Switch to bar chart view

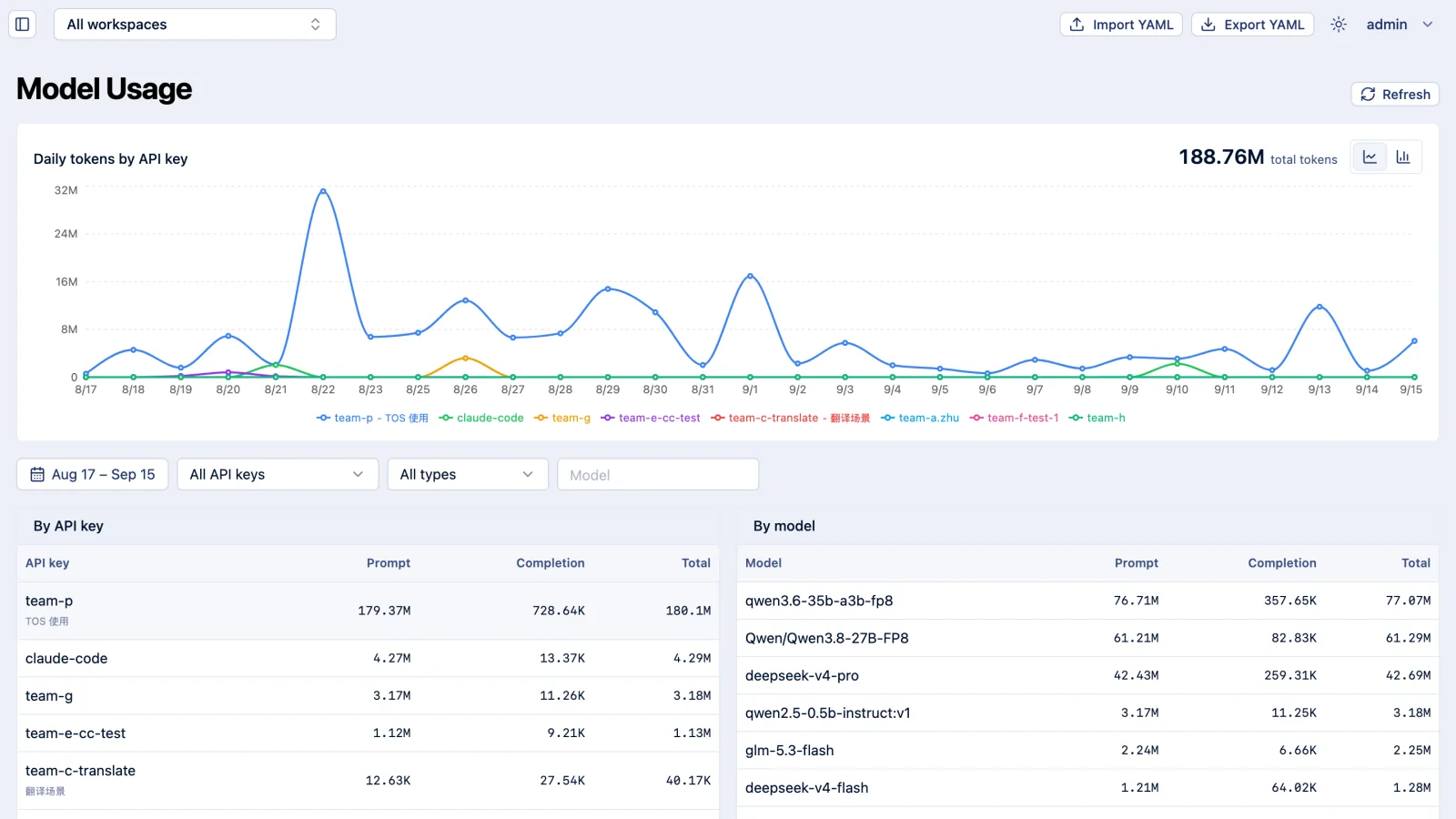(x=1403, y=157)
